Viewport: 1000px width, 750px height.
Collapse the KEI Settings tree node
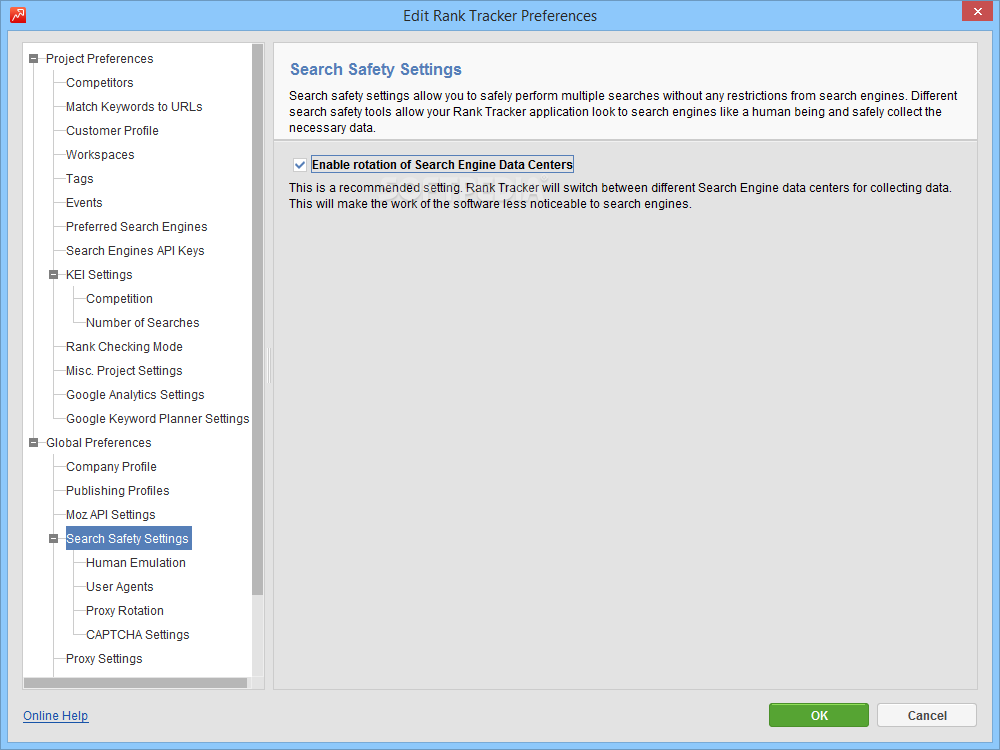pos(54,275)
